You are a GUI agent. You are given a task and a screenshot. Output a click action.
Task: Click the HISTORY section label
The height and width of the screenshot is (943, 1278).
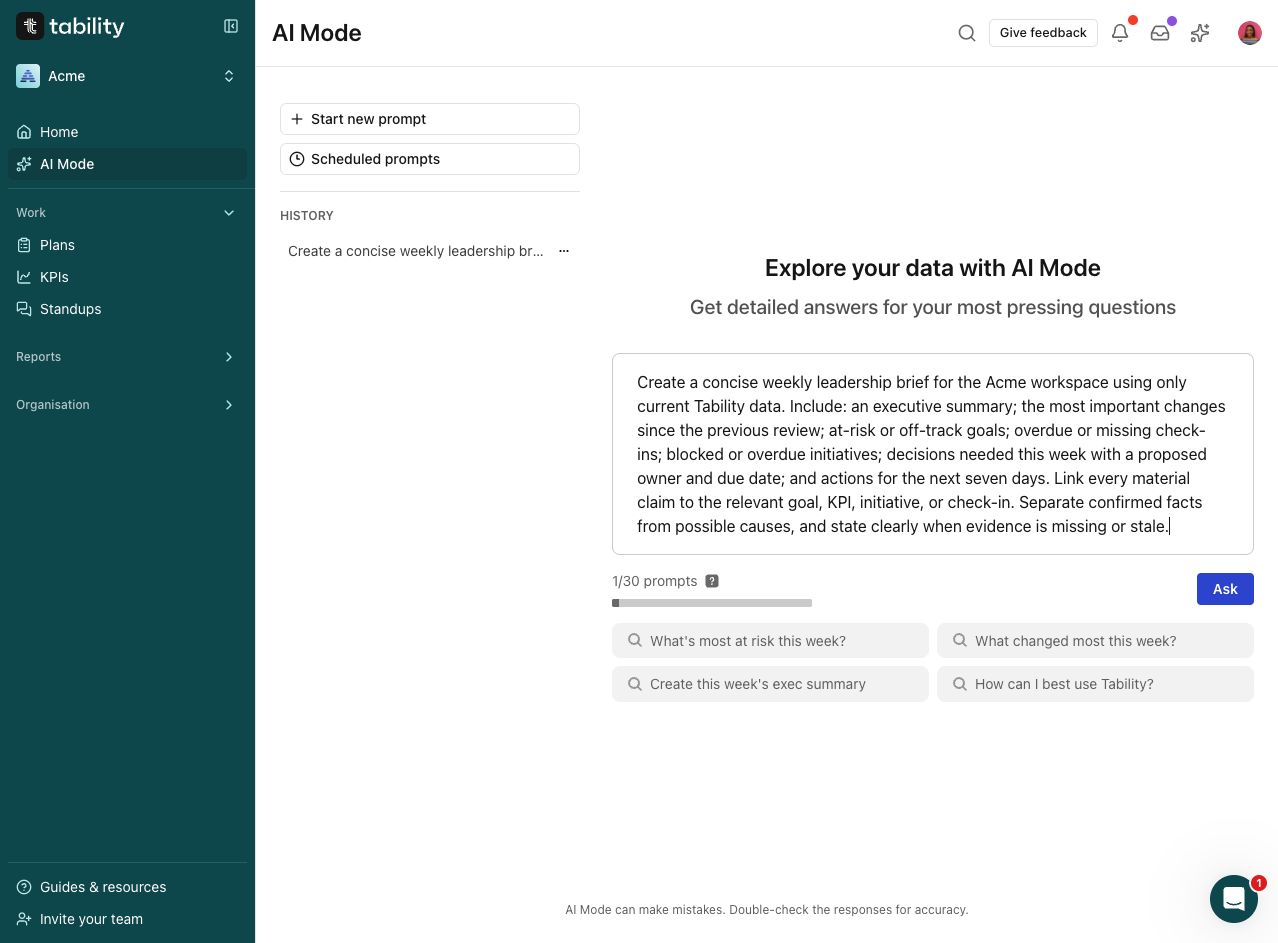pos(307,216)
